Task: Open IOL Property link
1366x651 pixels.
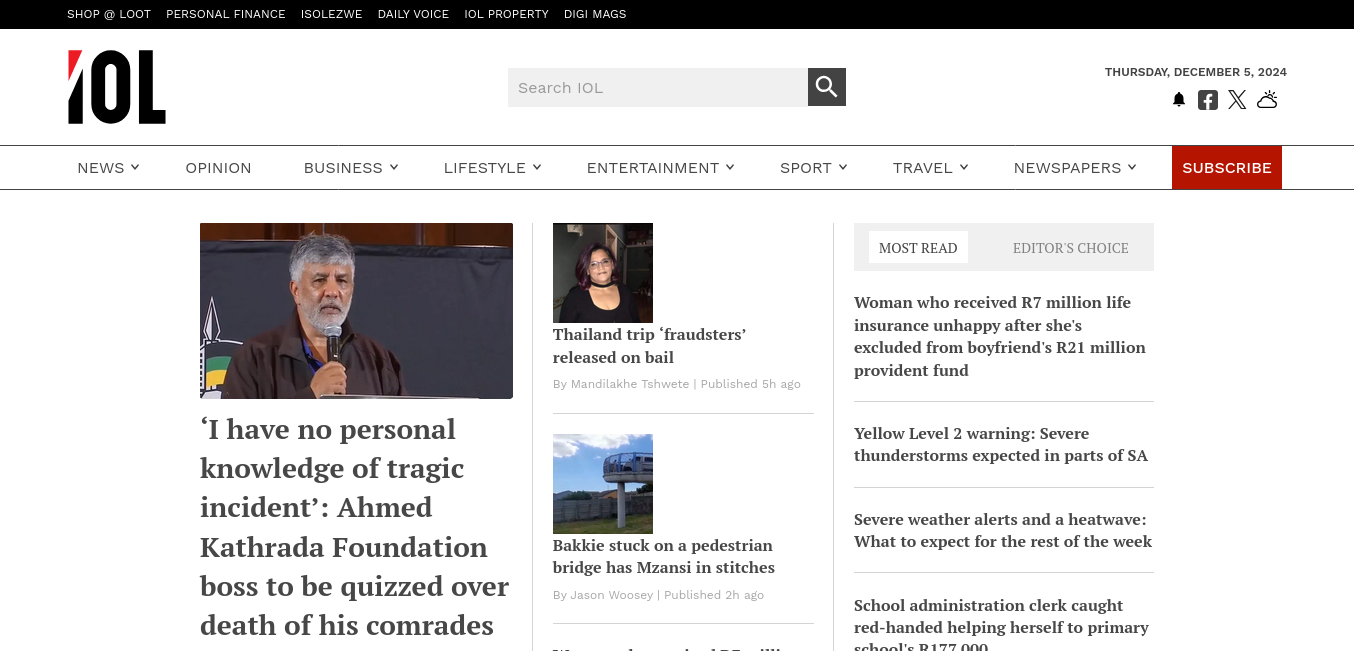Action: [x=506, y=14]
